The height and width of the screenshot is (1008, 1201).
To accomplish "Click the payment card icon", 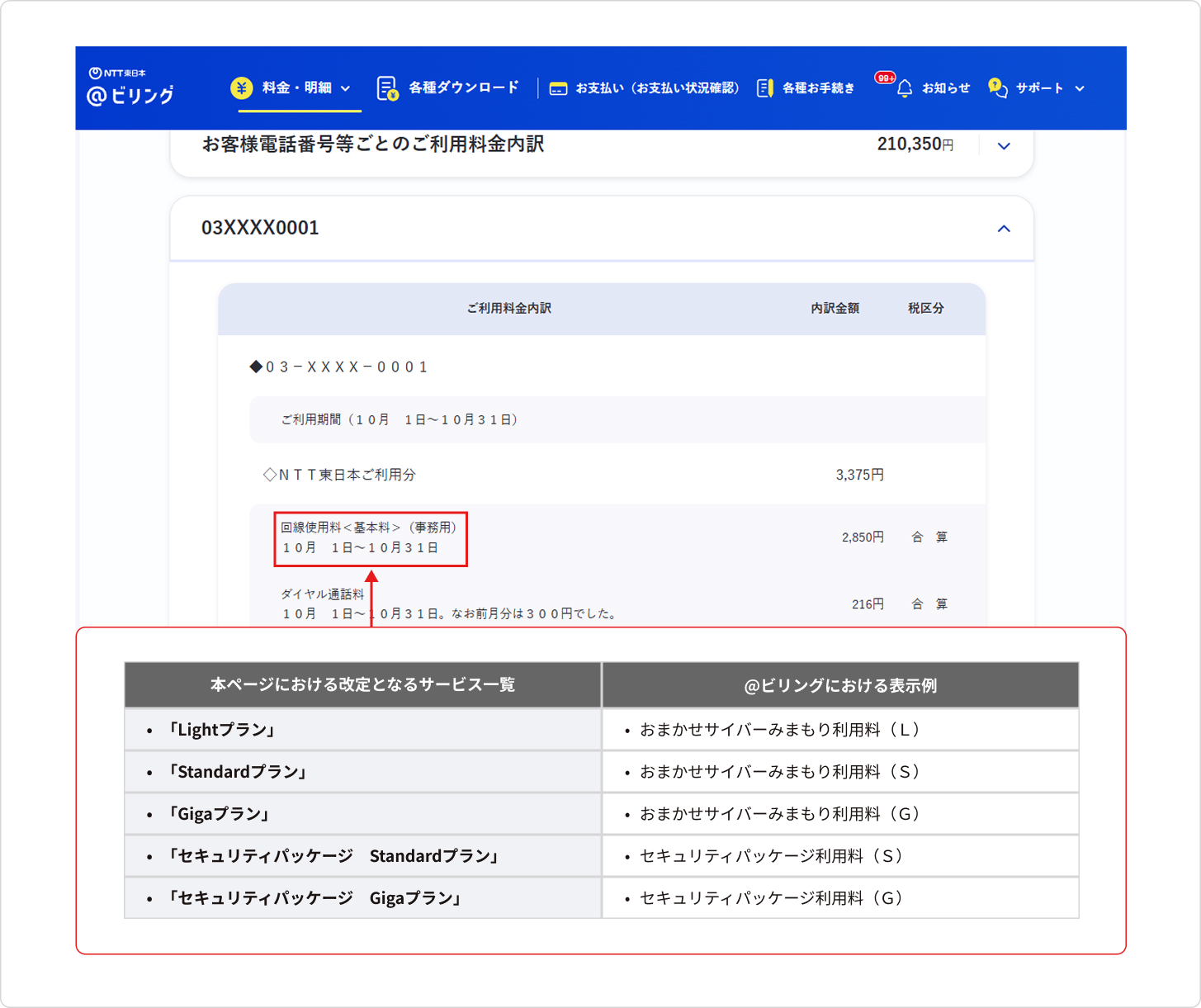I will point(559,88).
